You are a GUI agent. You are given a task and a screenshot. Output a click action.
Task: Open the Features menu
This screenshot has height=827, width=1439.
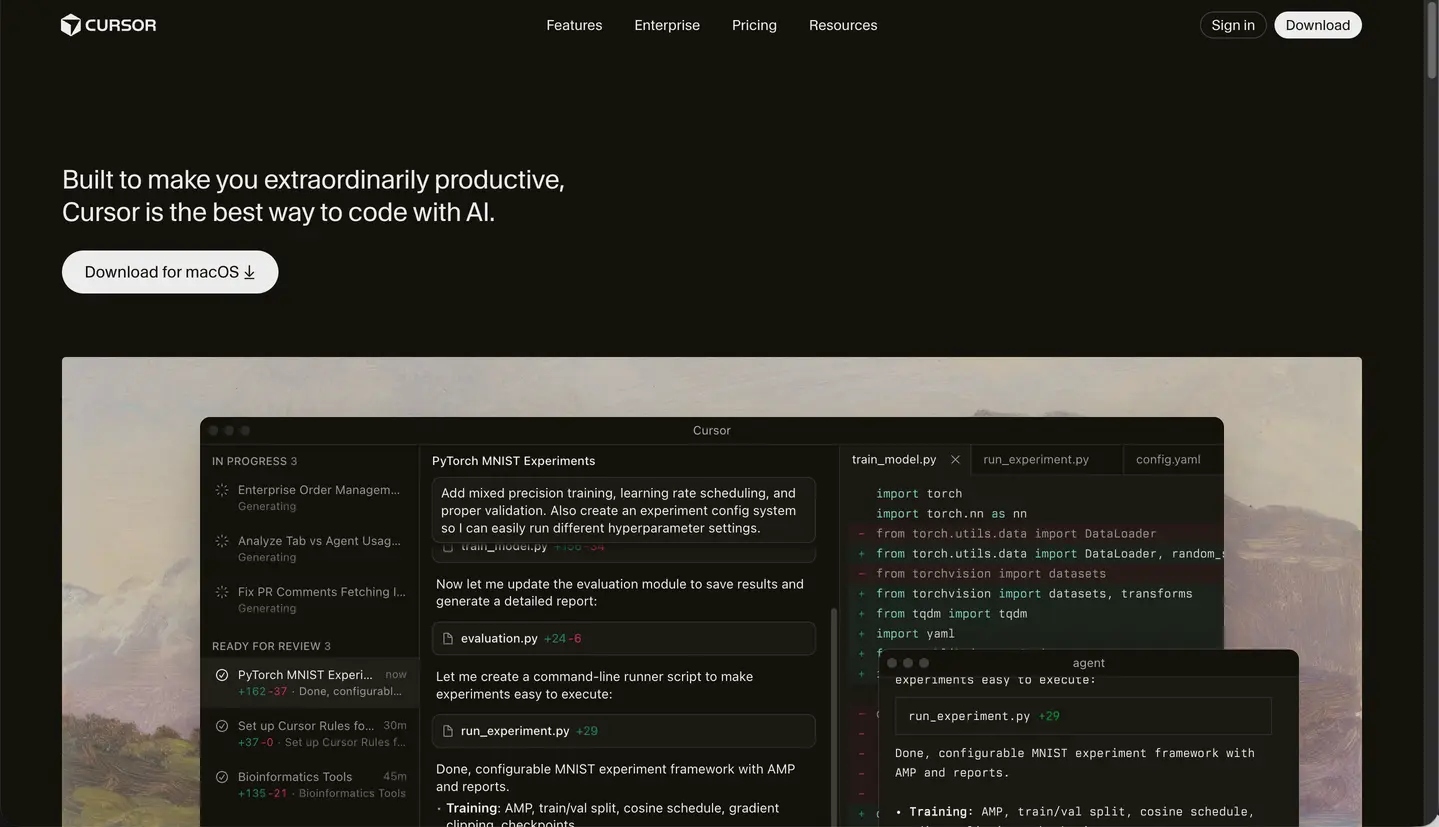tap(574, 25)
